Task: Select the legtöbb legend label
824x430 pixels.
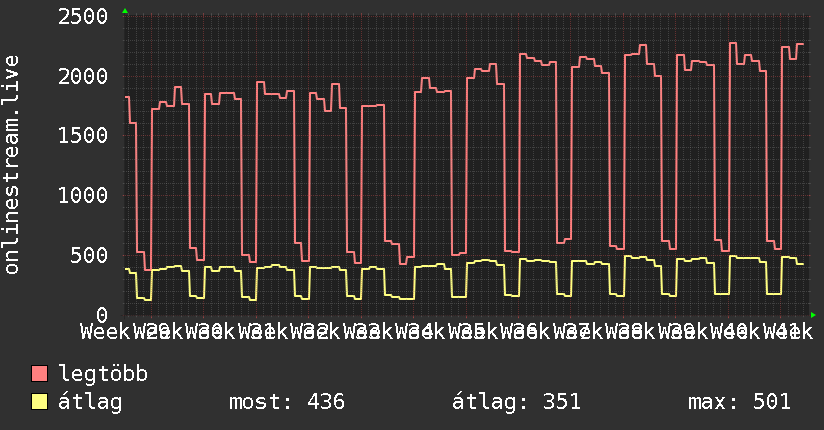Action: 103,374
